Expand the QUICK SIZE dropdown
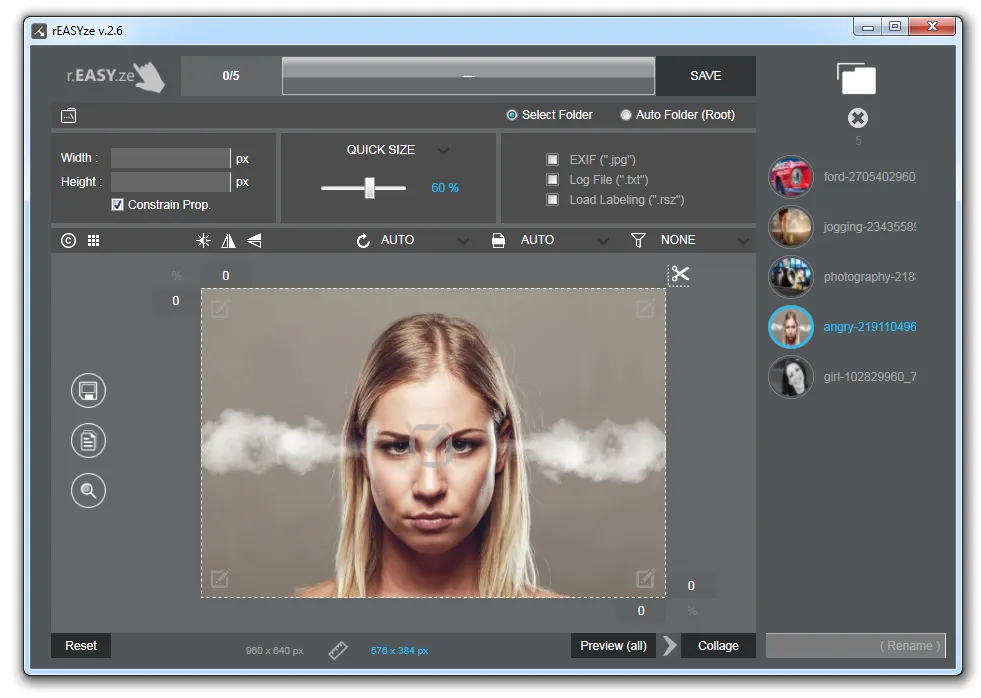981x698 pixels. tap(443, 151)
